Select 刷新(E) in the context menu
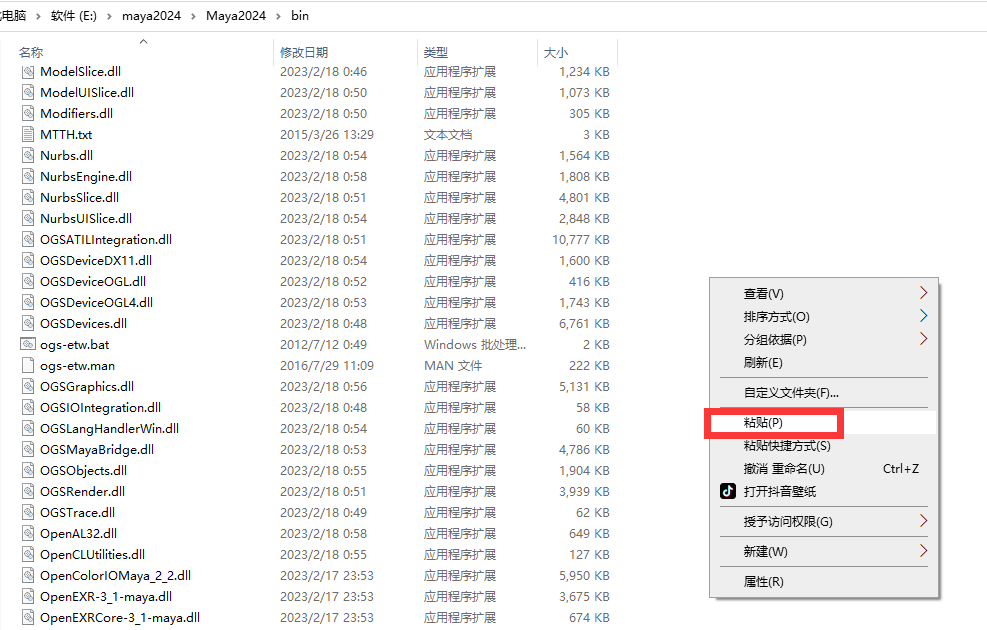 823,363
